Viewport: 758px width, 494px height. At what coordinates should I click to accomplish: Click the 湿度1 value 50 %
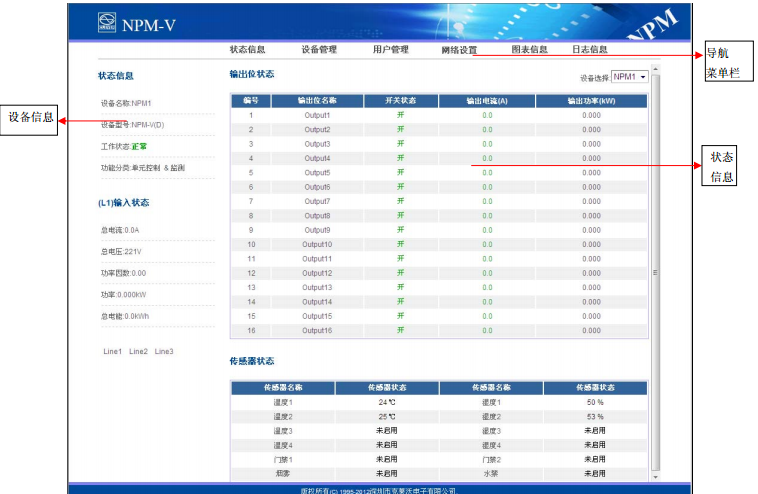pyautogui.click(x=595, y=402)
